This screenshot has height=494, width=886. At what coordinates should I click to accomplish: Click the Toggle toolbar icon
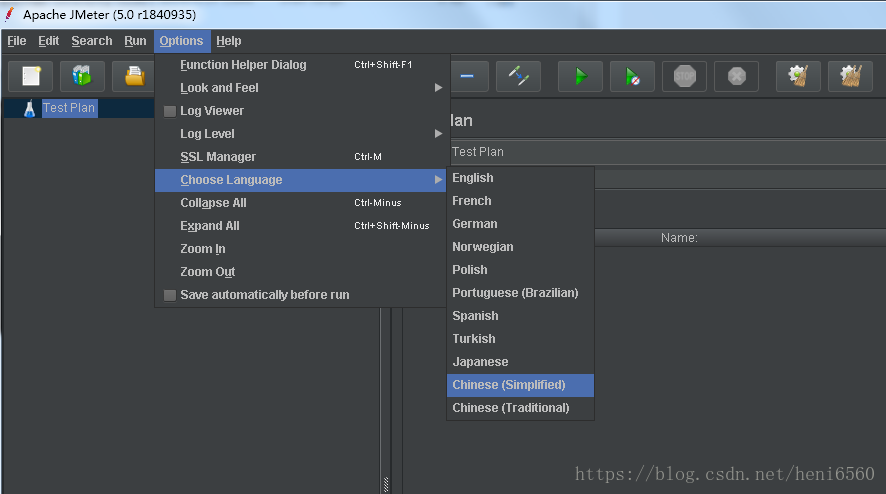pos(518,76)
